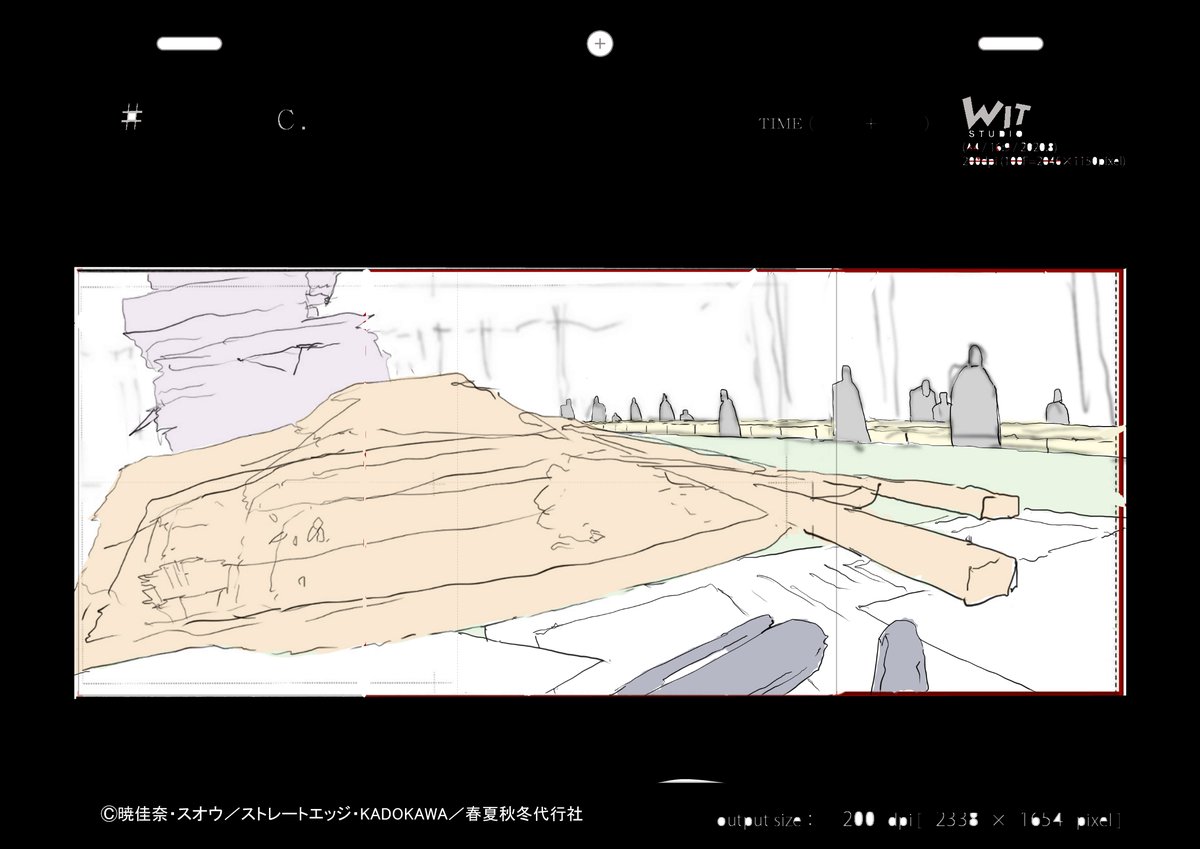Click the left peg bar slot

tap(190, 43)
